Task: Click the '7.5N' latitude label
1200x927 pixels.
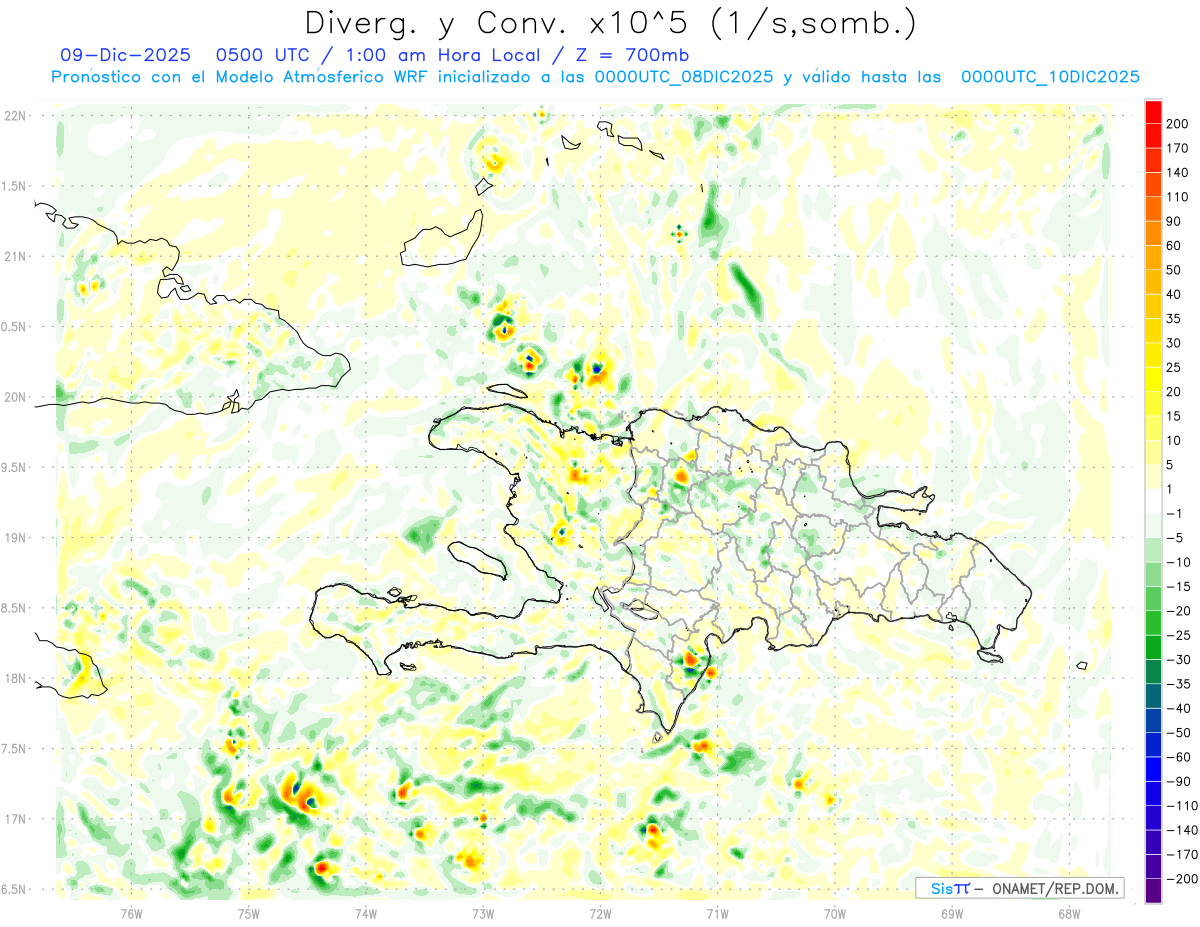Action: click(x=14, y=748)
